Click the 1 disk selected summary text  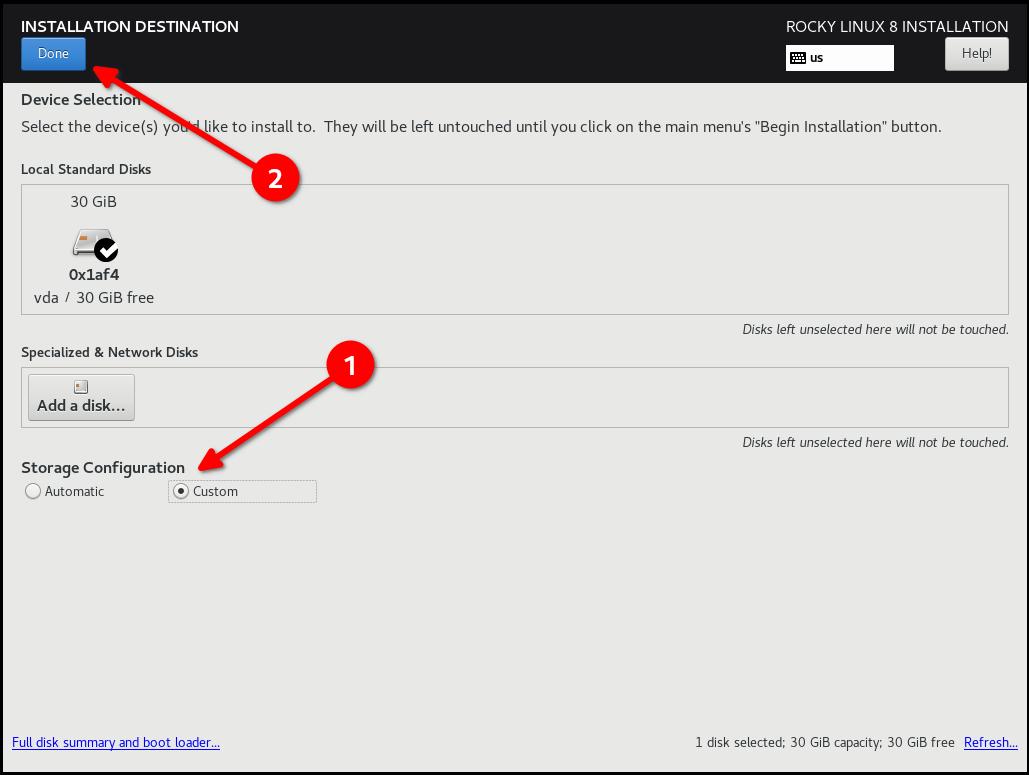pos(827,742)
